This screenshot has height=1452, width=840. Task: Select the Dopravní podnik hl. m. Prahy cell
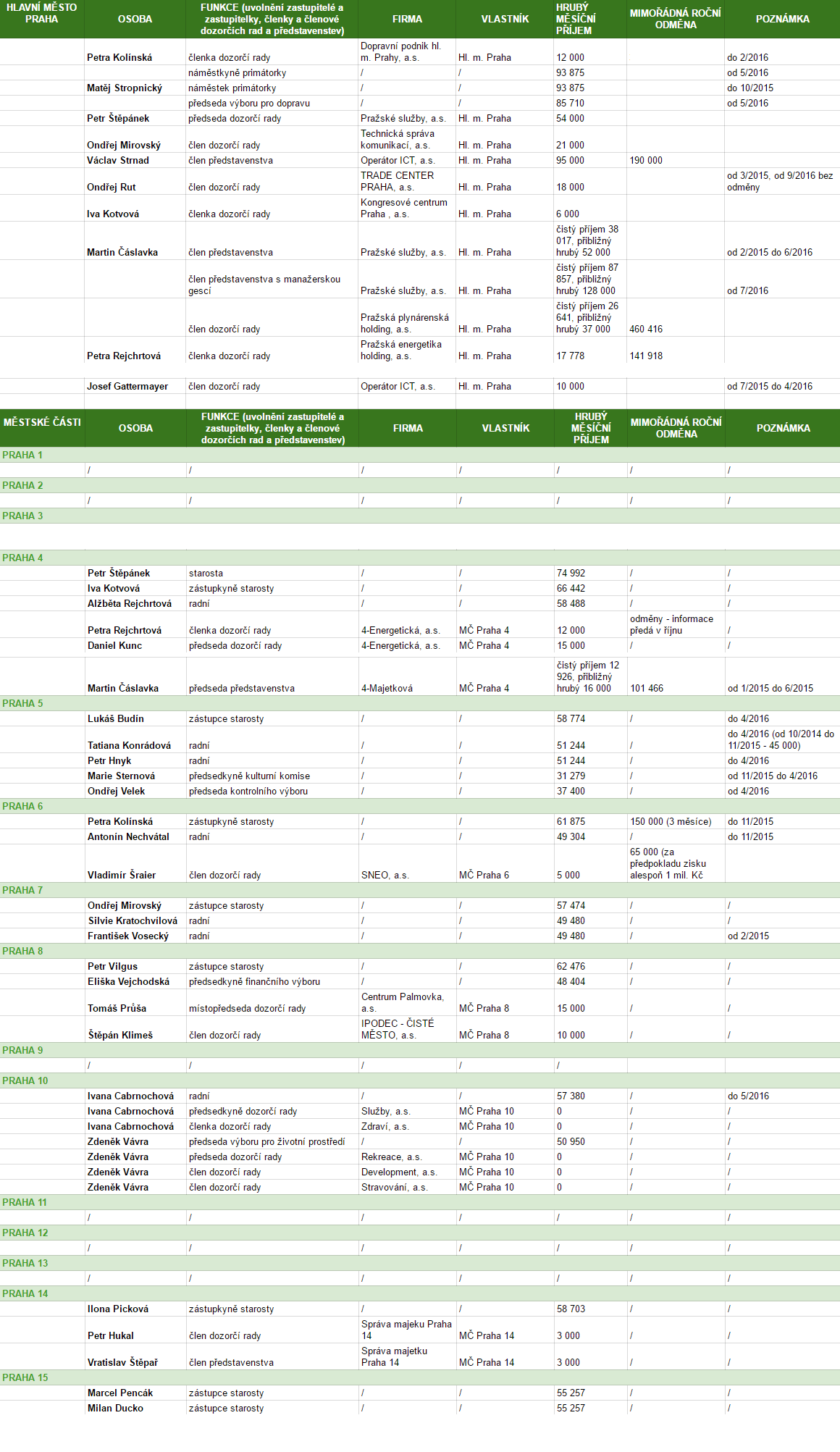[x=400, y=51]
